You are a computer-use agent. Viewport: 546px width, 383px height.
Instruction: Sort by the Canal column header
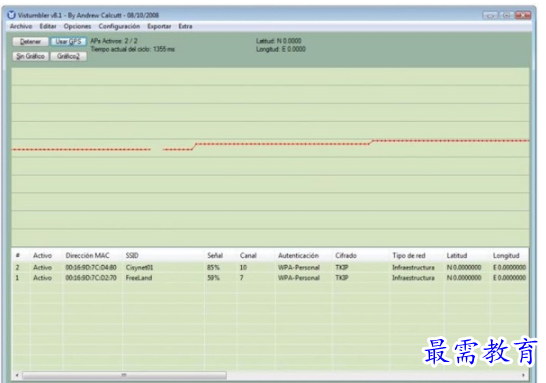(248, 256)
